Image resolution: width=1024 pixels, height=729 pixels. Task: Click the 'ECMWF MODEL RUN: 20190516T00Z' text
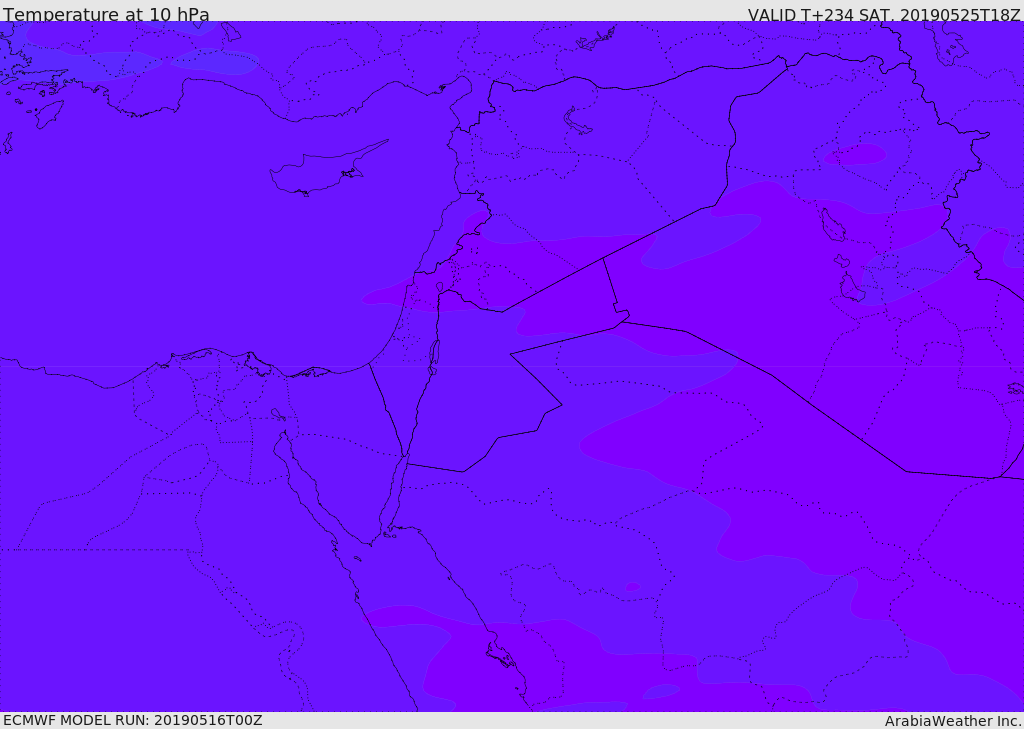(133, 721)
